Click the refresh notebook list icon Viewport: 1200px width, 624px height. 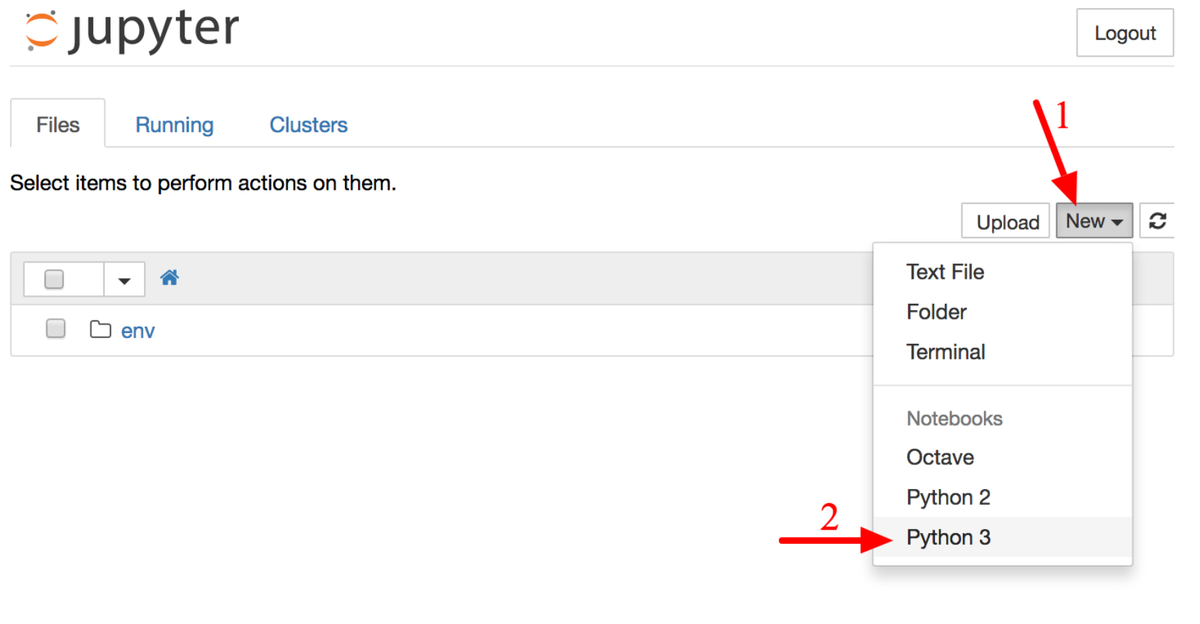(1158, 221)
